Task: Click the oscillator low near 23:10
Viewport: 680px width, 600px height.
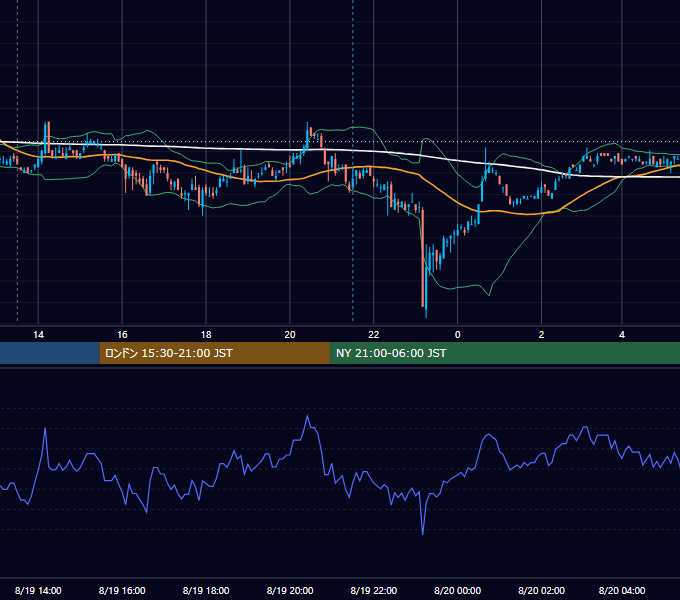Action: [x=423, y=532]
